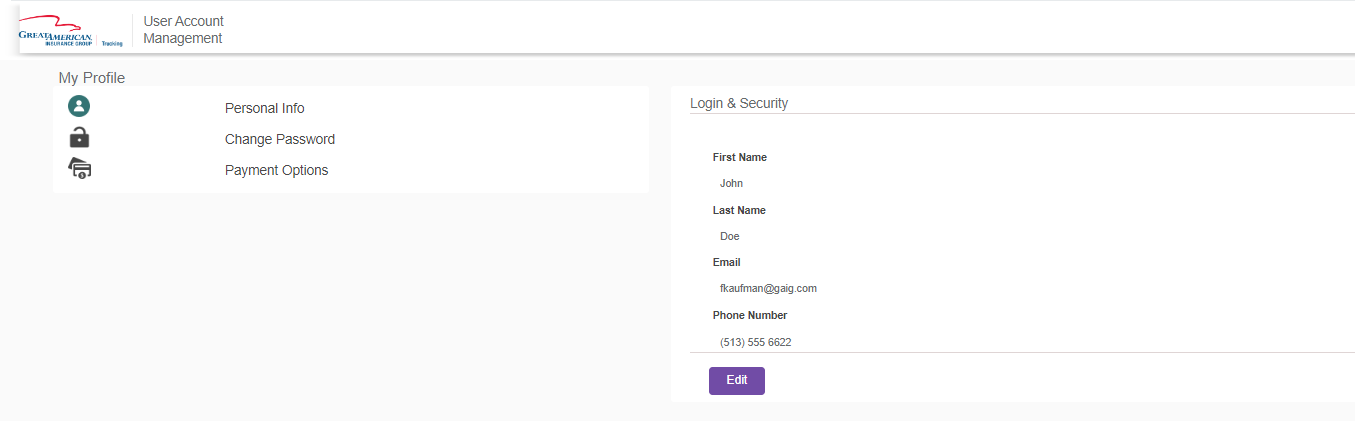Select the email fkaufman@gaig.com
Image resolution: width=1355 pixels, height=421 pixels.
(x=768, y=288)
